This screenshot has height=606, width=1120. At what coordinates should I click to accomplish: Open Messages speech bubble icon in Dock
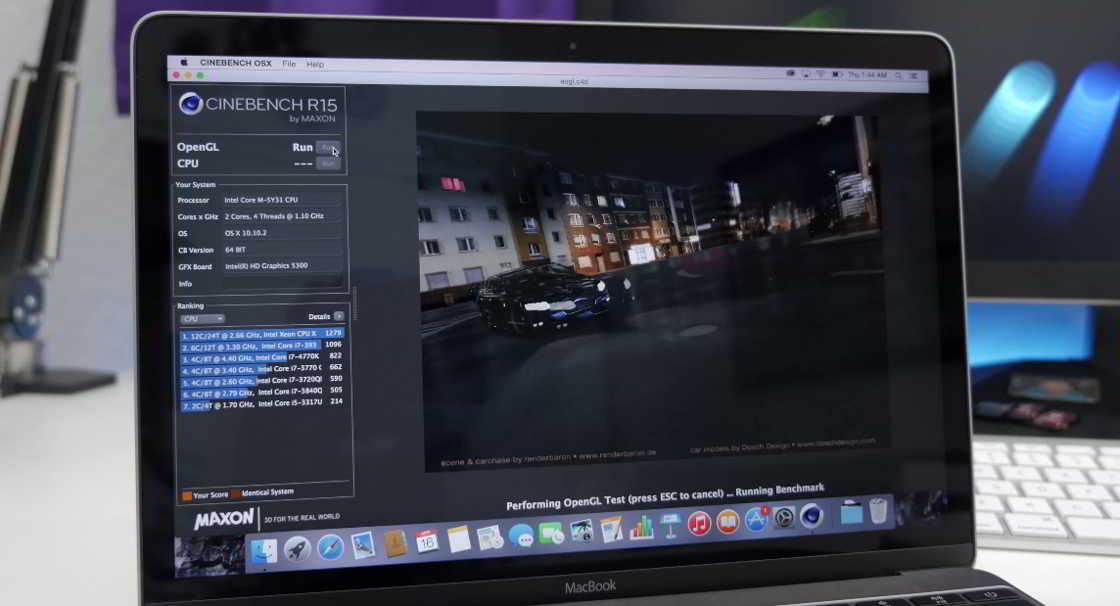point(521,535)
